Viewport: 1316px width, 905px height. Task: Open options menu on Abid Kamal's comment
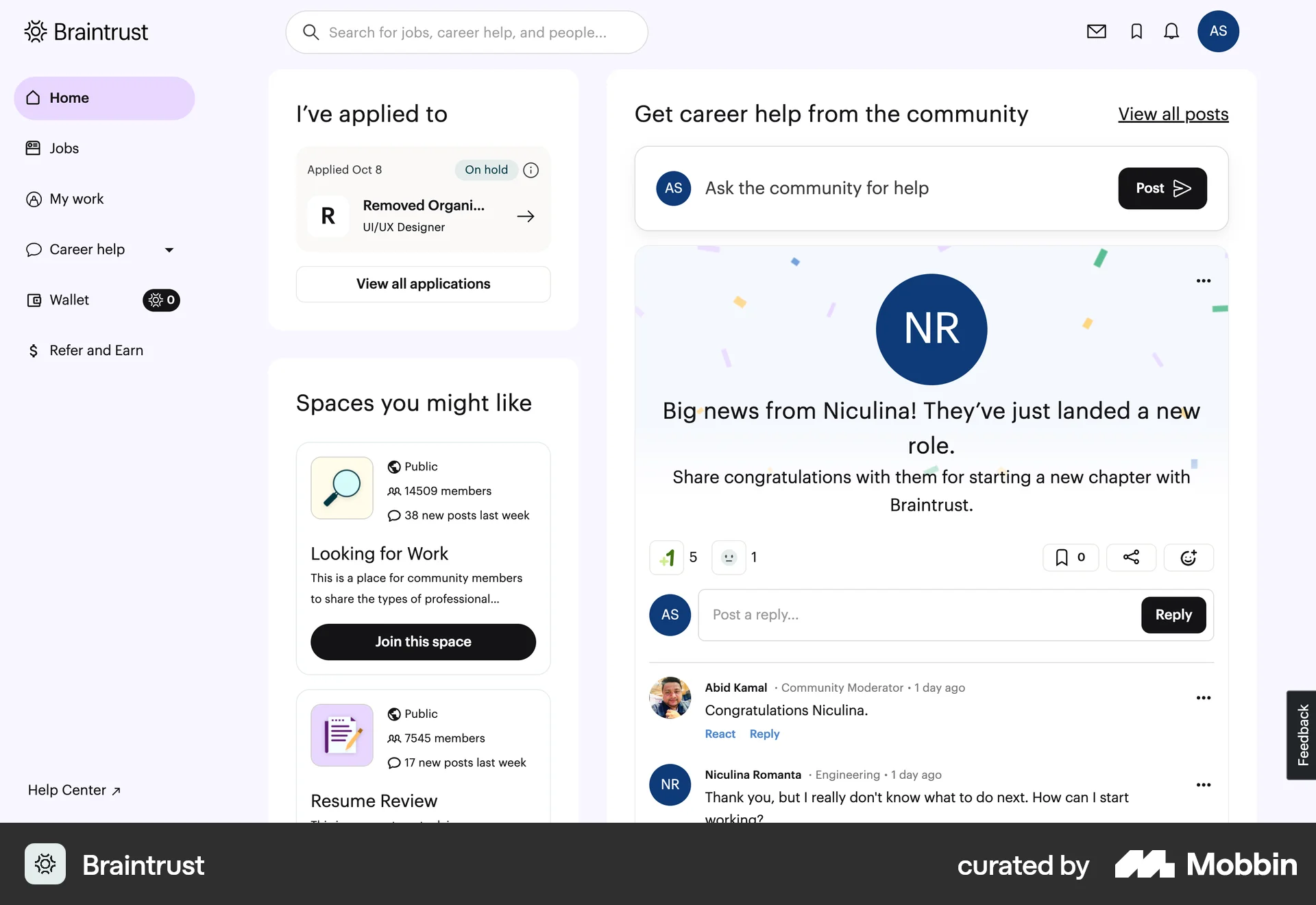click(1204, 697)
